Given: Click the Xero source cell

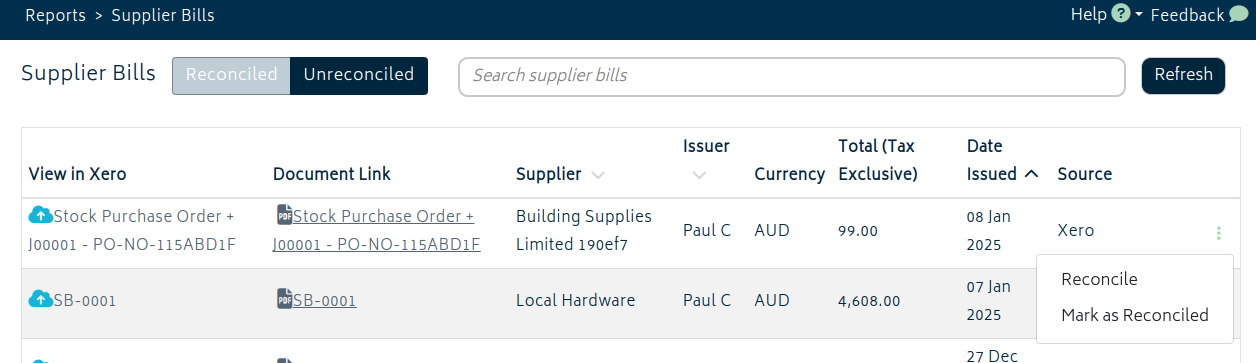Looking at the screenshot, I should pos(1076,231).
